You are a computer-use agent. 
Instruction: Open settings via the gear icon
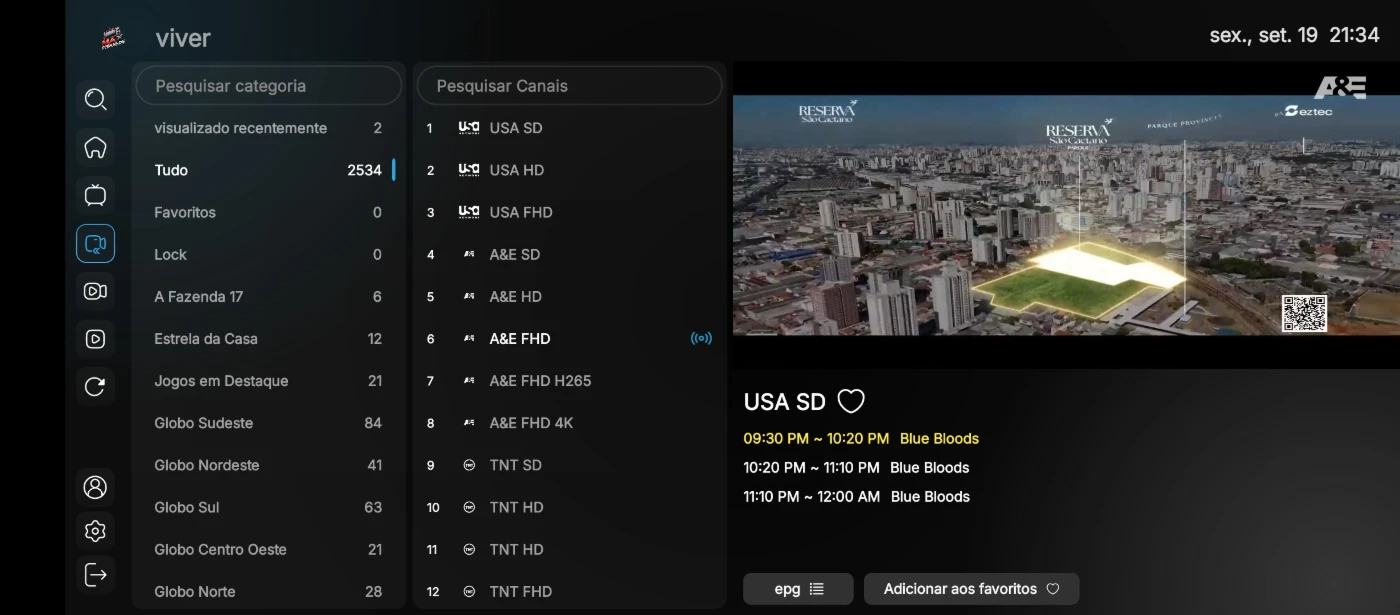[x=95, y=531]
